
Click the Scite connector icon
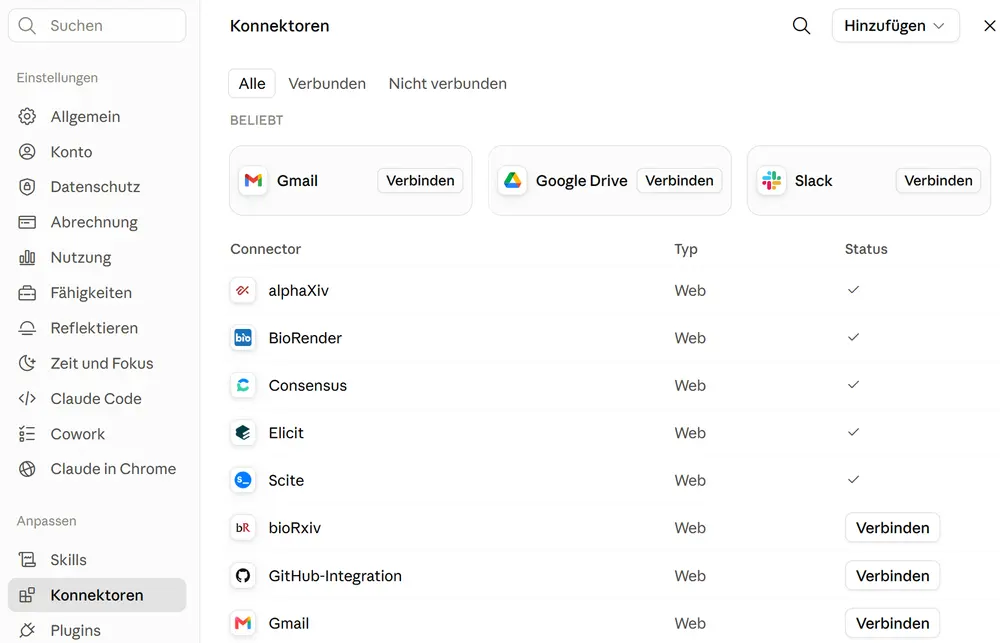(x=243, y=480)
